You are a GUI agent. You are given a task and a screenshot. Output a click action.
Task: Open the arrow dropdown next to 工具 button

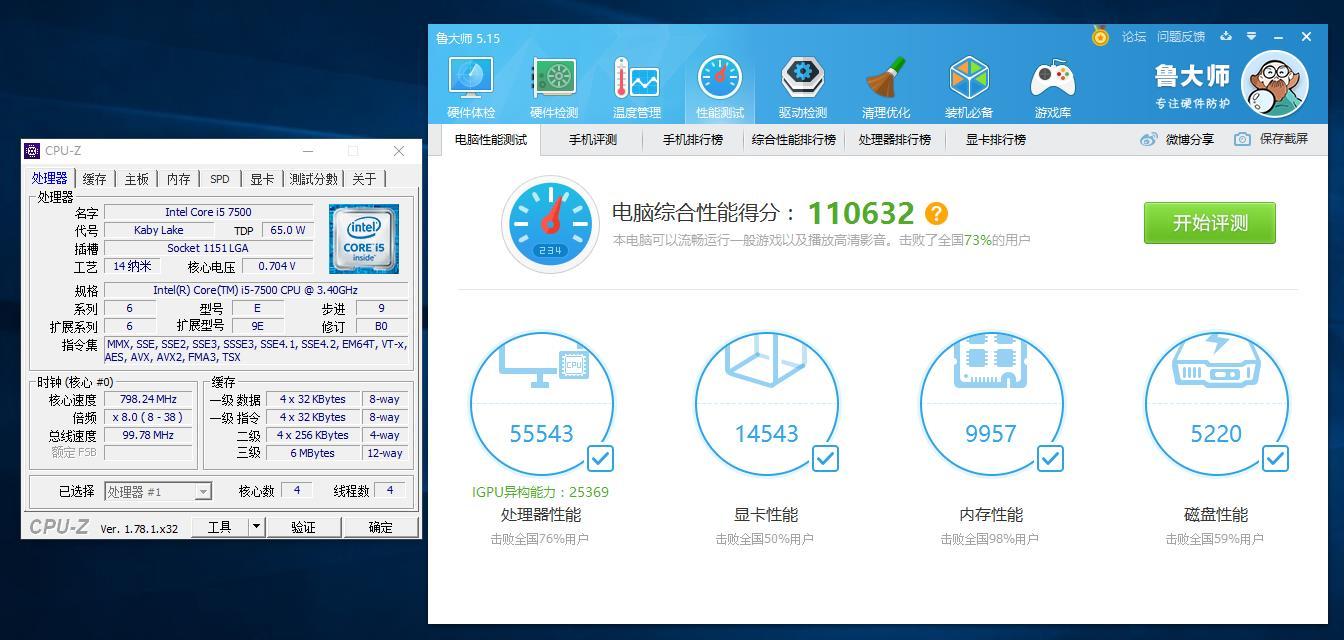coord(256,527)
